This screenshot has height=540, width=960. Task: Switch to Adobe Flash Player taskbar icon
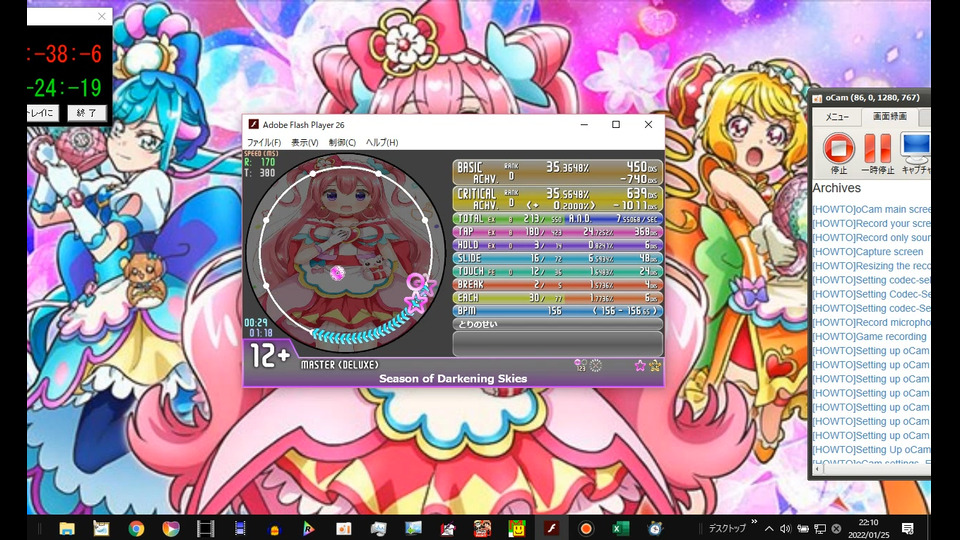pyautogui.click(x=552, y=528)
